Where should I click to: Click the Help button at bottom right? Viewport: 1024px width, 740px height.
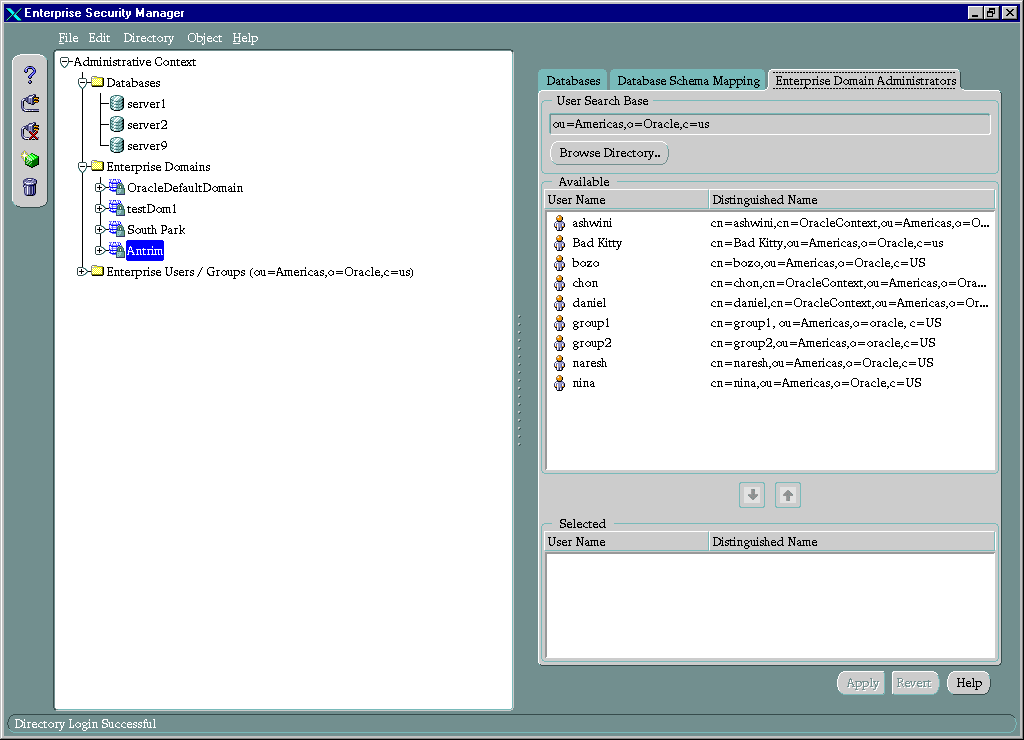pos(968,683)
